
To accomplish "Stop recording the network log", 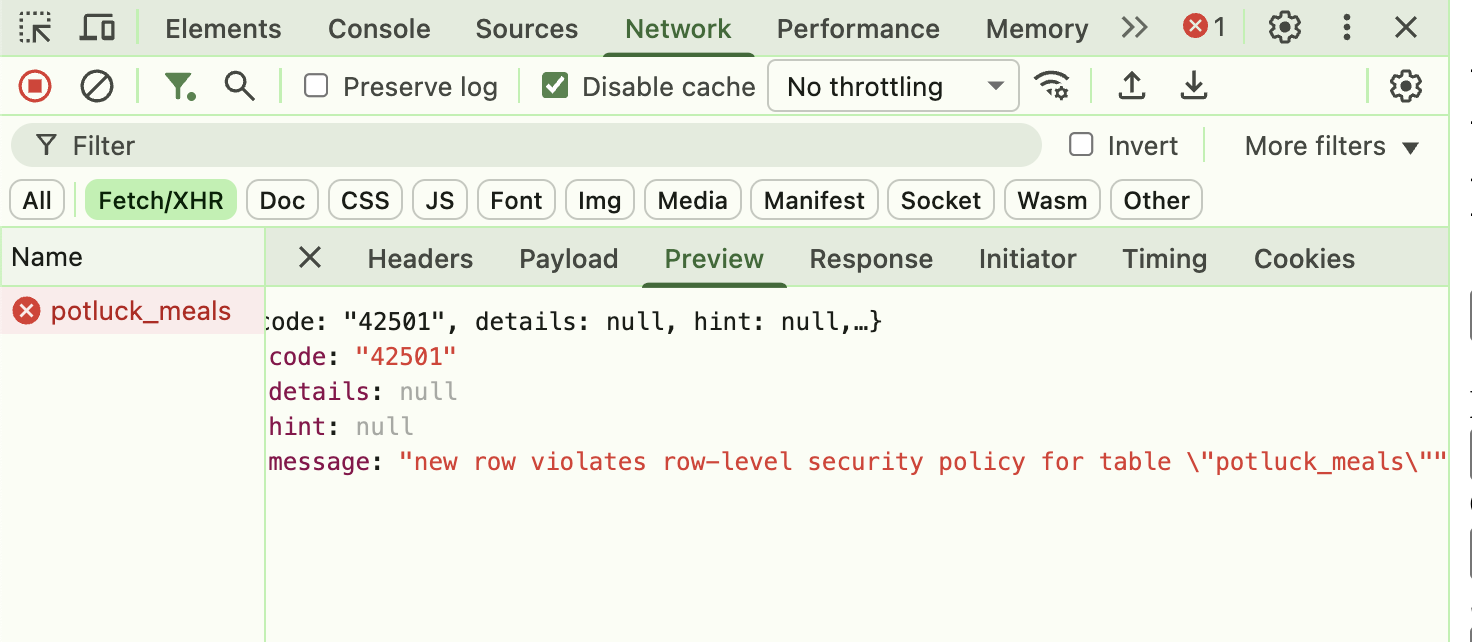I will click(34, 86).
